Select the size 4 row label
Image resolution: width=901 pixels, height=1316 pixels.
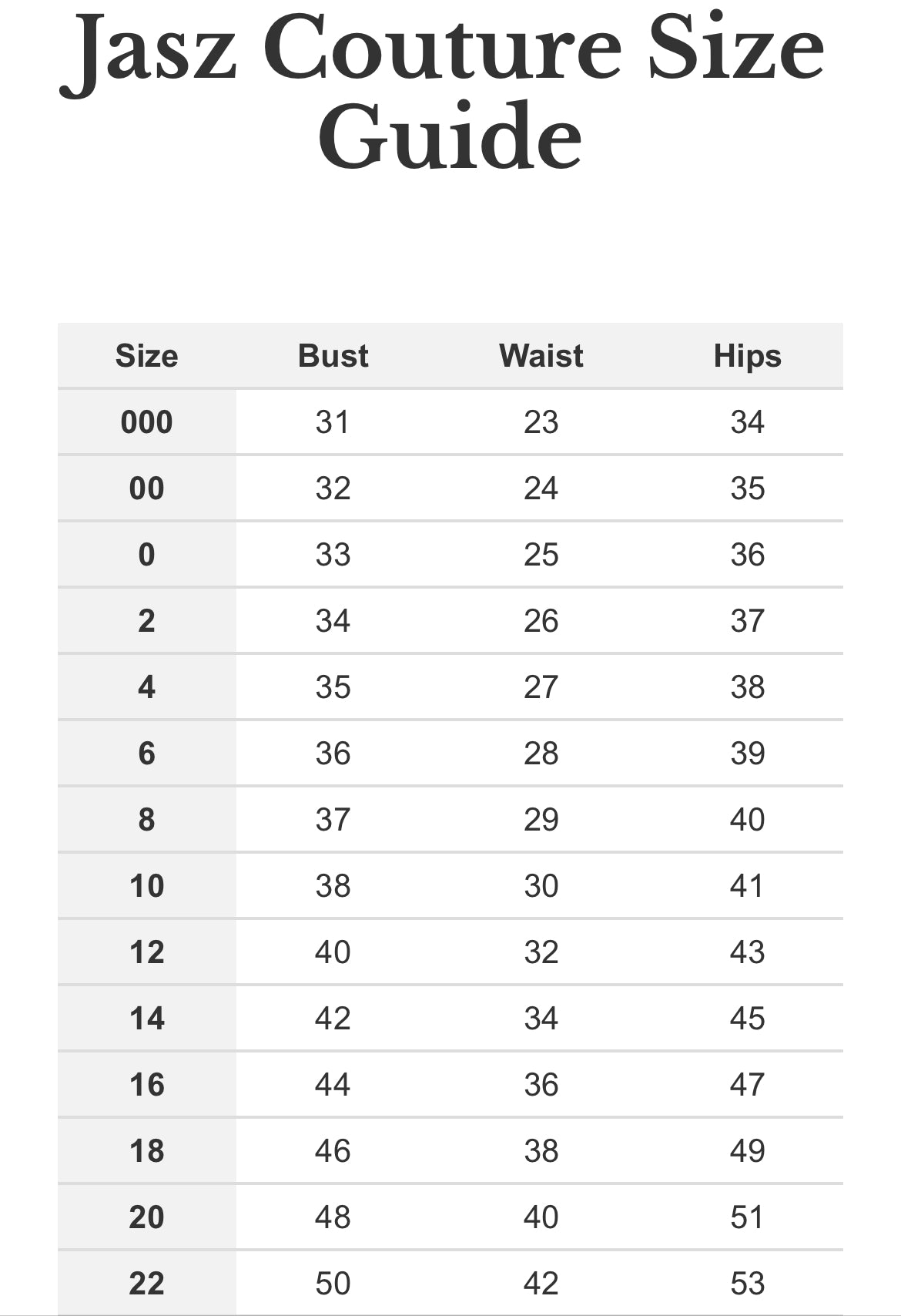pyautogui.click(x=146, y=687)
